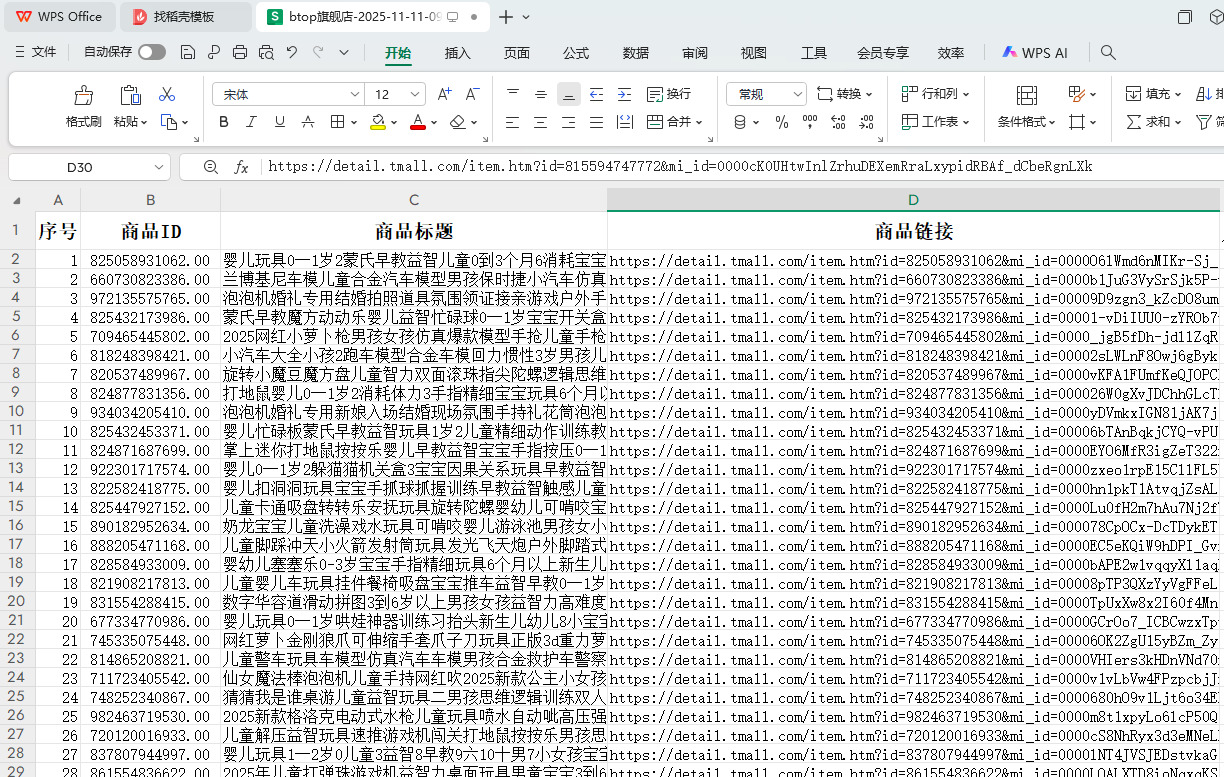Apply the yellow fill color swatch
This screenshot has height=777, width=1224.
[x=377, y=122]
